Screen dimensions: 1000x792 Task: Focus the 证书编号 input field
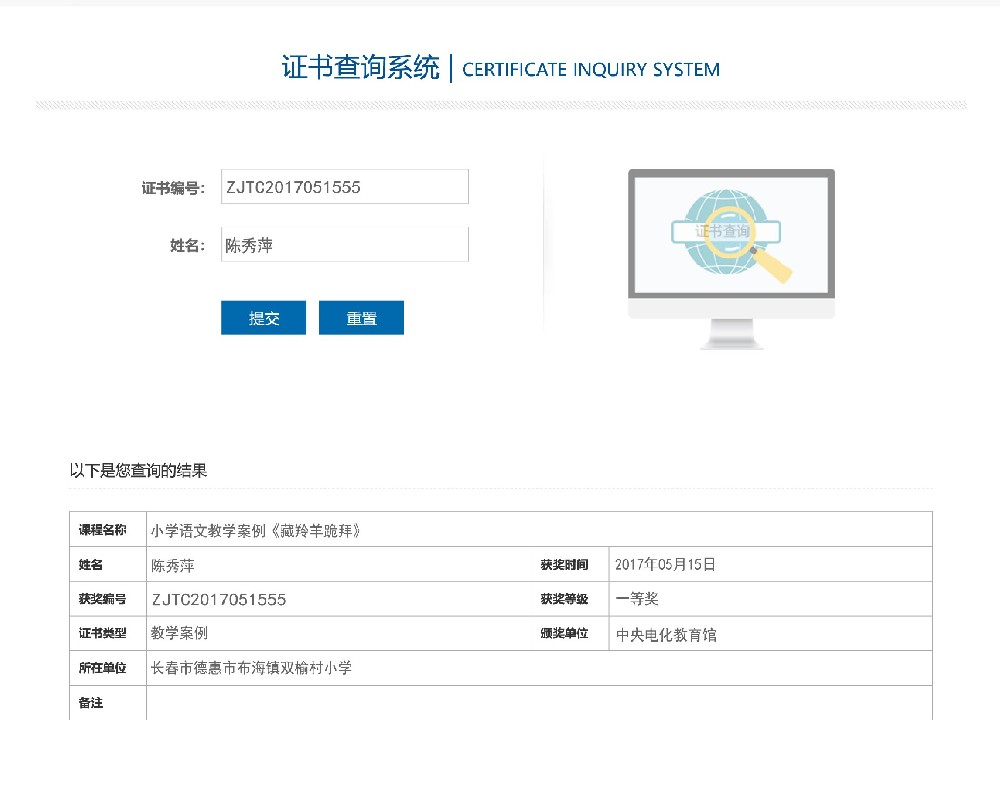point(345,187)
